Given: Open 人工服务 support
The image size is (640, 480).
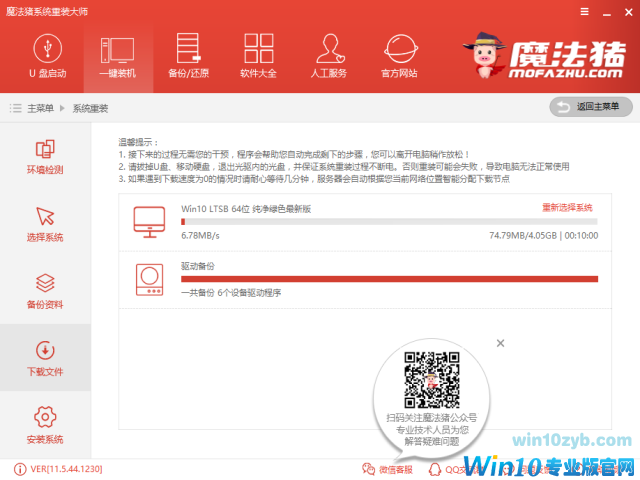Looking at the screenshot, I should (x=329, y=56).
